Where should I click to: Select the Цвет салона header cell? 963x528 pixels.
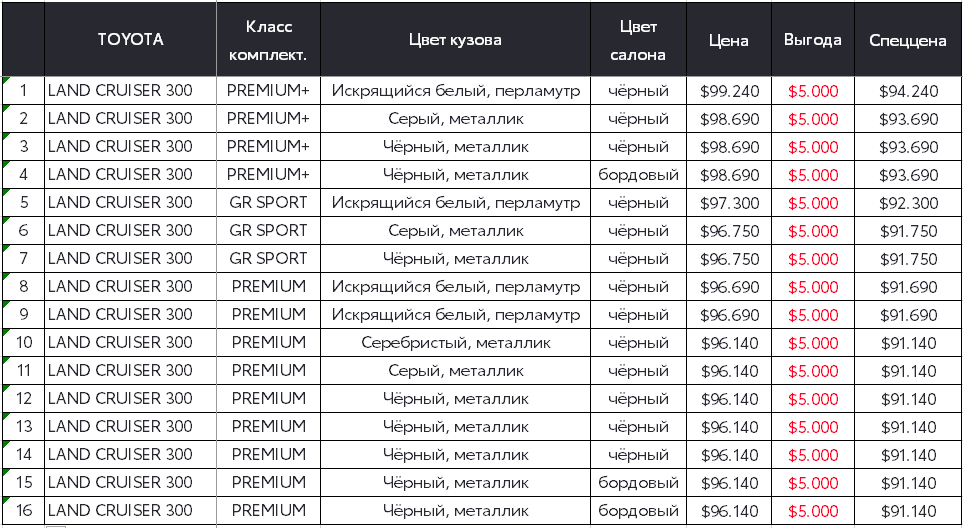coord(638,40)
